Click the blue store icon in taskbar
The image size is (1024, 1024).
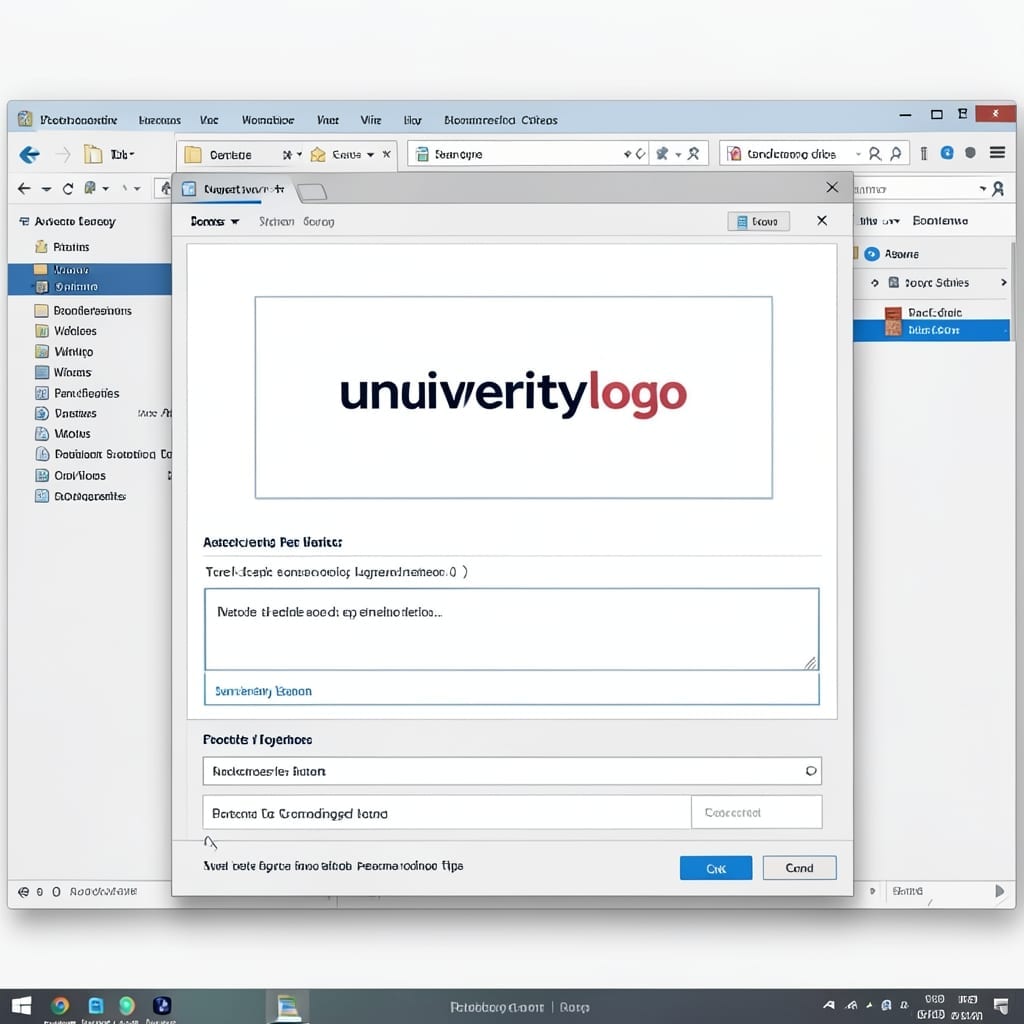[x=96, y=1006]
